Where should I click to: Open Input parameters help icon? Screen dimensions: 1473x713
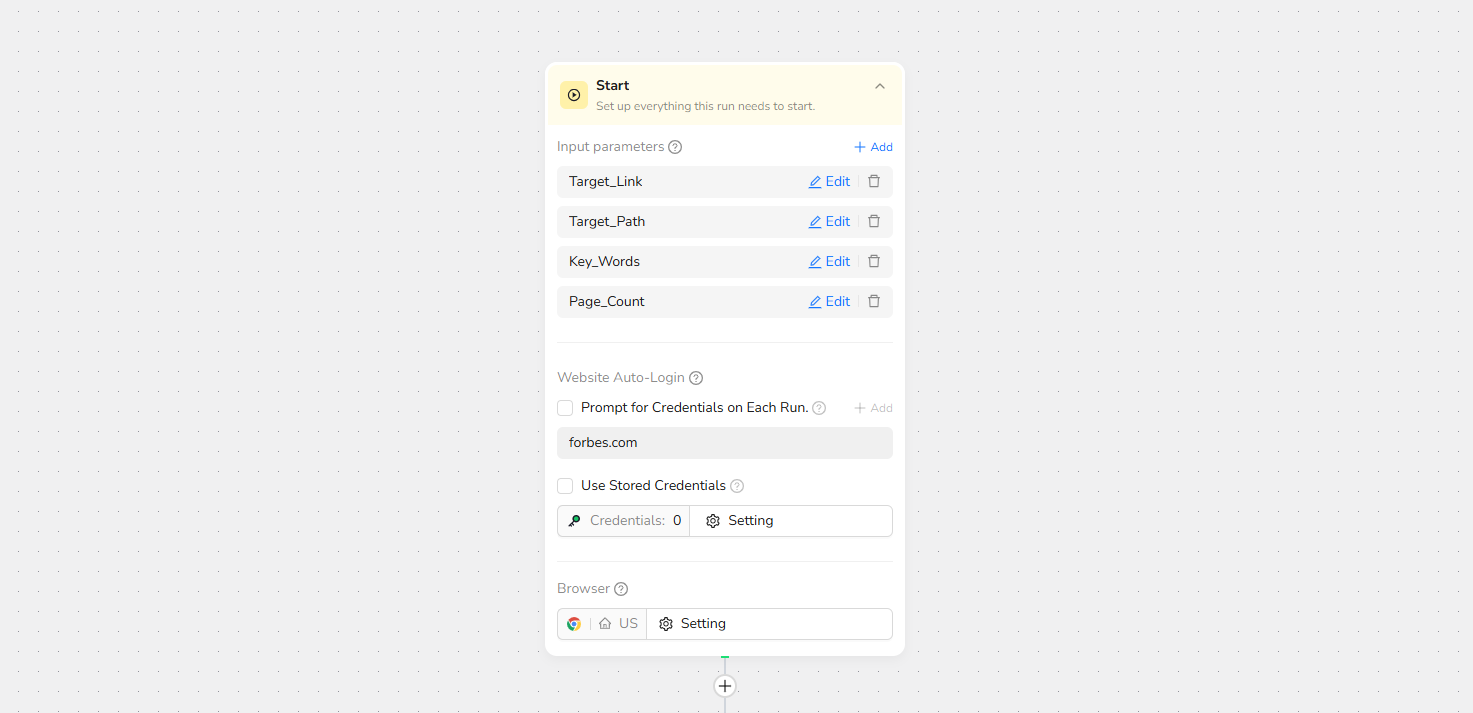pos(675,147)
